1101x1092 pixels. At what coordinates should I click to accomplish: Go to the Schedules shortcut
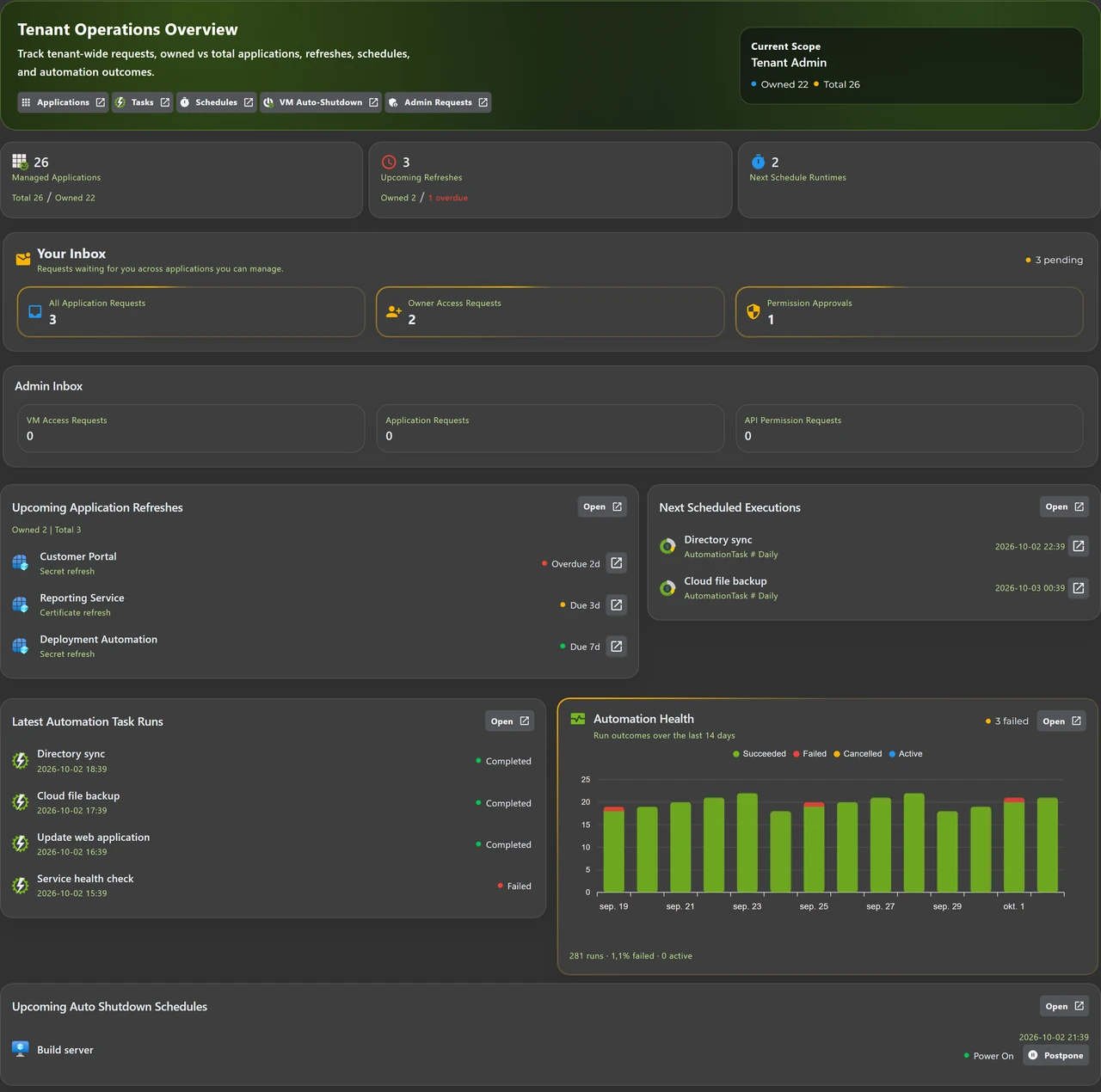[216, 102]
